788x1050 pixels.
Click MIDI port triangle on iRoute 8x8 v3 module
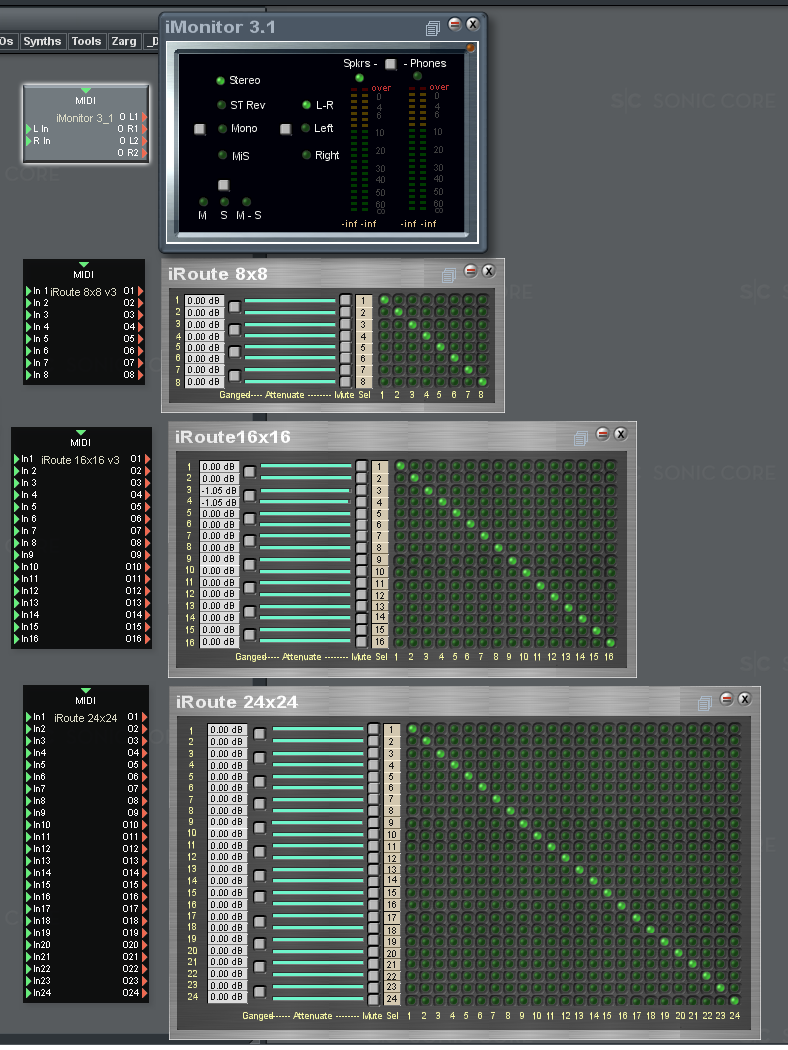point(83,265)
